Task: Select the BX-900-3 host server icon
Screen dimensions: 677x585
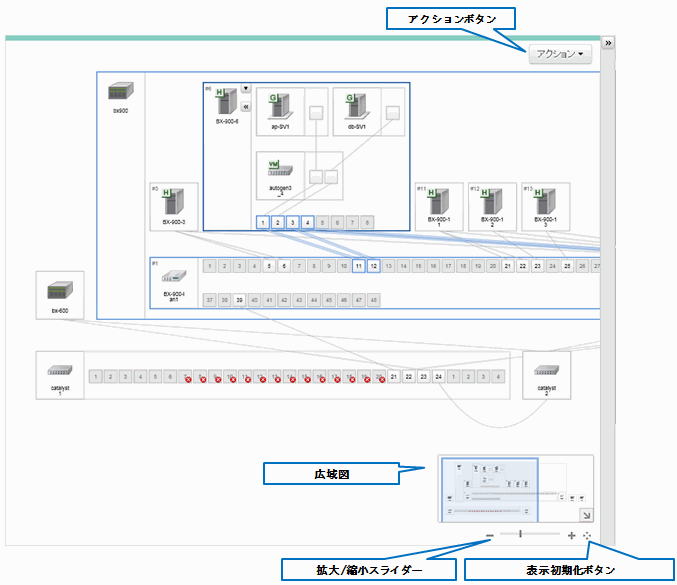Action: tap(174, 201)
